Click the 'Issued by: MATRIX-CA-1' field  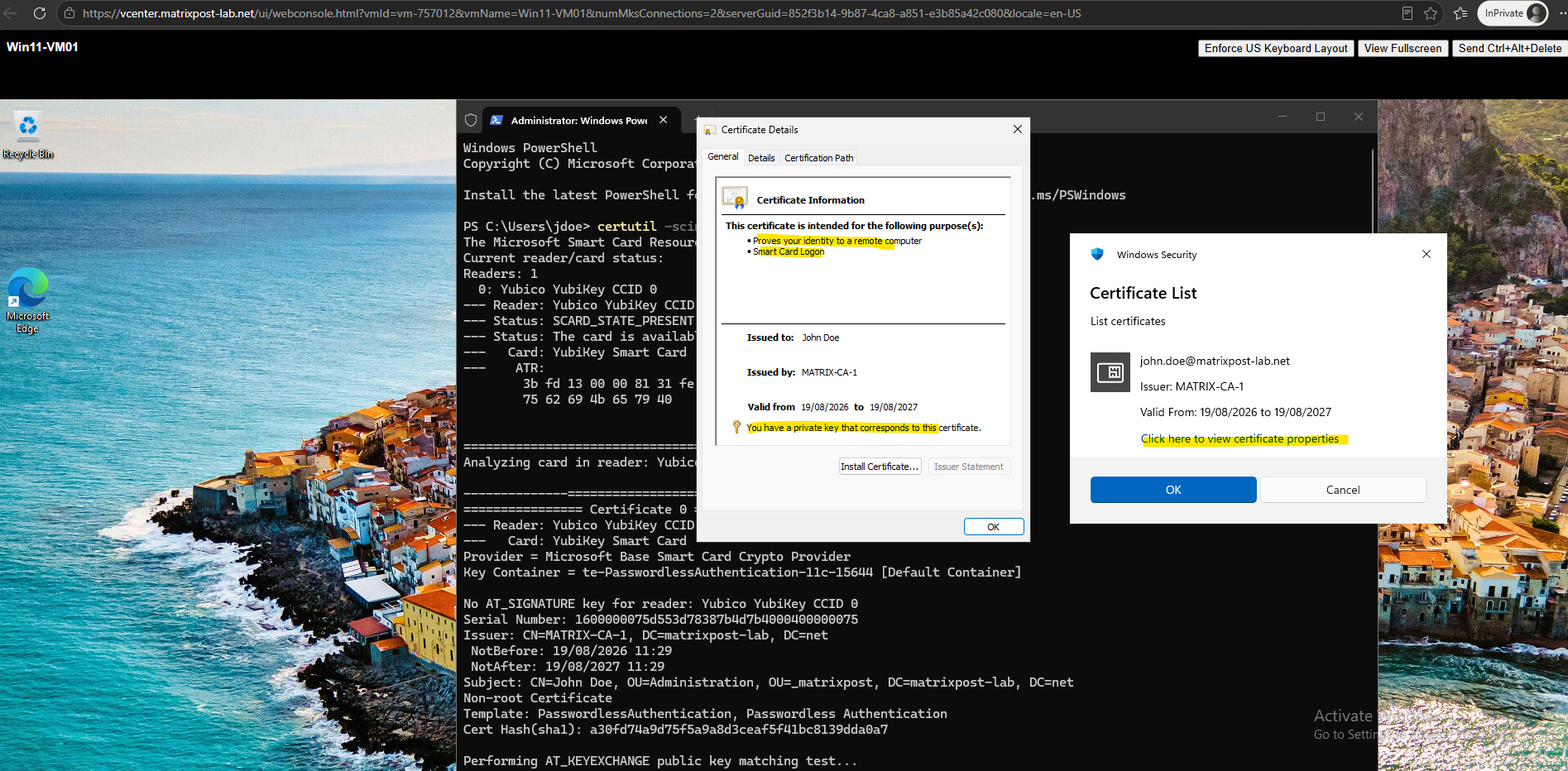(x=802, y=372)
